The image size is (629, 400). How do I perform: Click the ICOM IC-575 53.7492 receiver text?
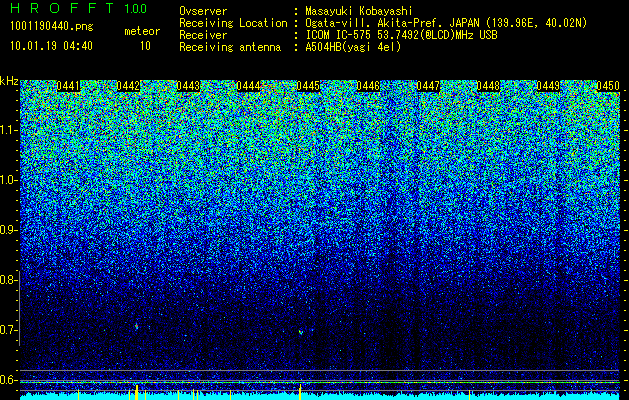point(401,35)
